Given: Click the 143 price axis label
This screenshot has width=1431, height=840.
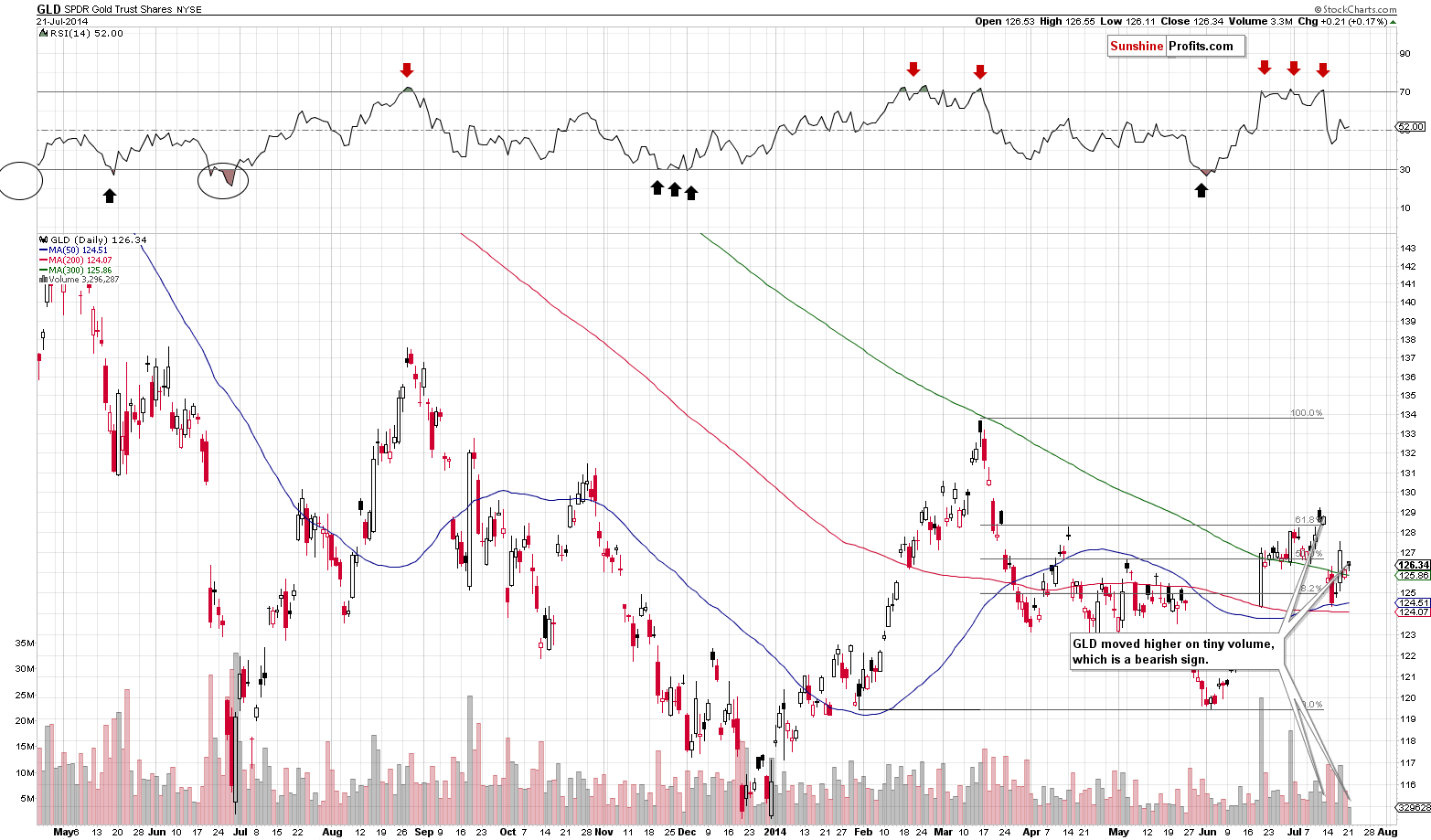Looking at the screenshot, I should pos(1408,249).
